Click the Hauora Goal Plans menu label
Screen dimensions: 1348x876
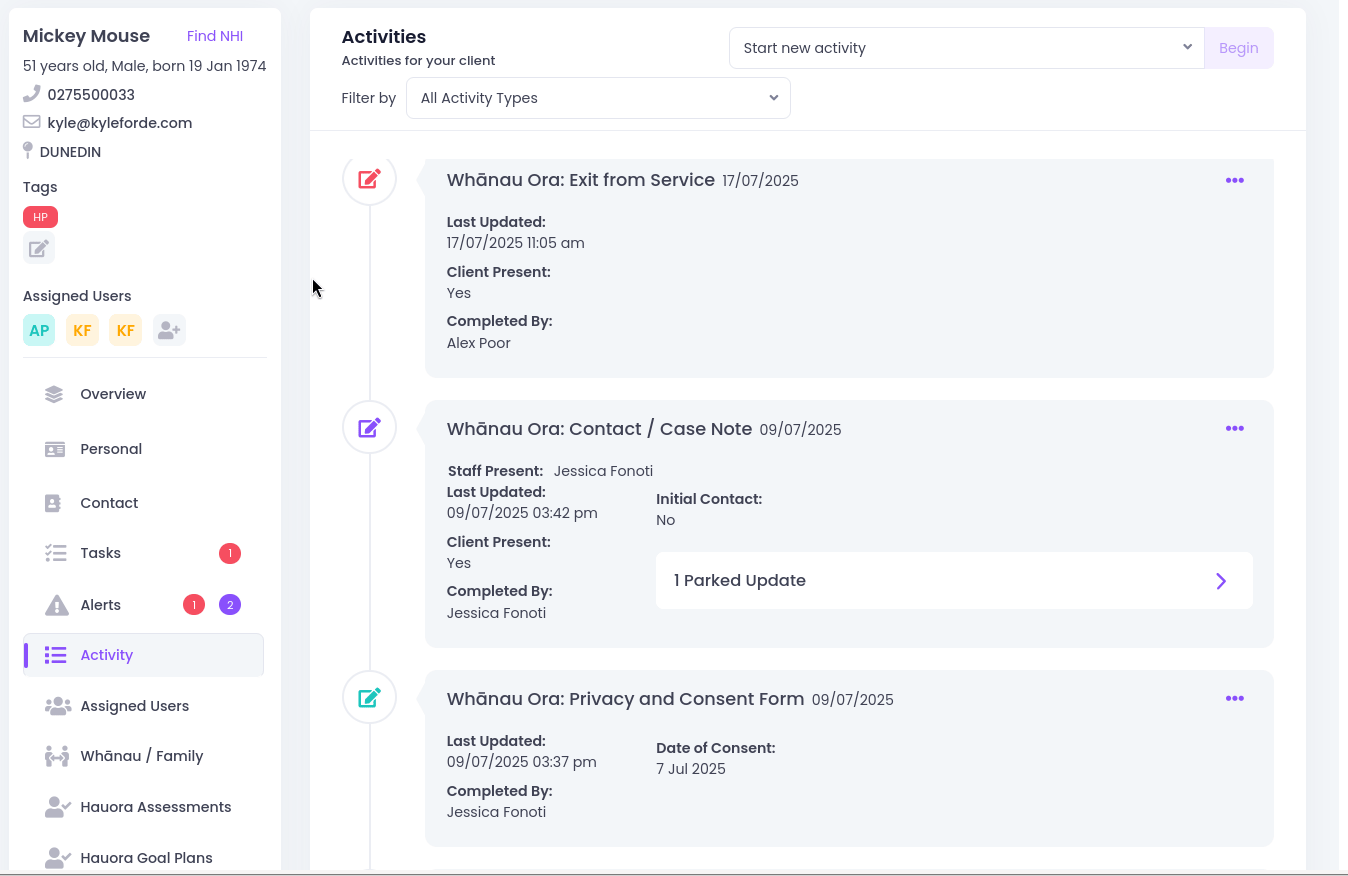(147, 858)
